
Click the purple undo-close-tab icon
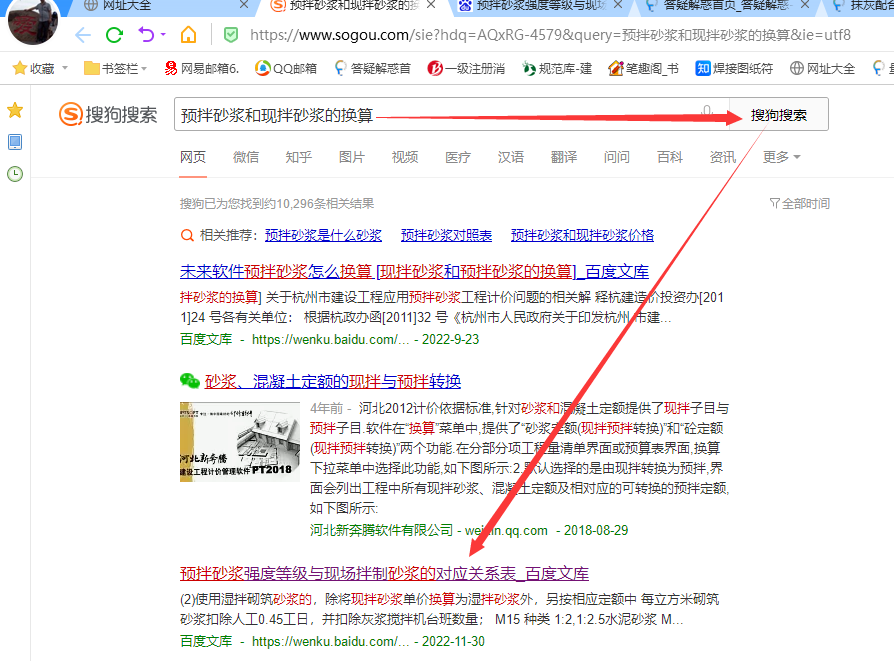(x=147, y=35)
